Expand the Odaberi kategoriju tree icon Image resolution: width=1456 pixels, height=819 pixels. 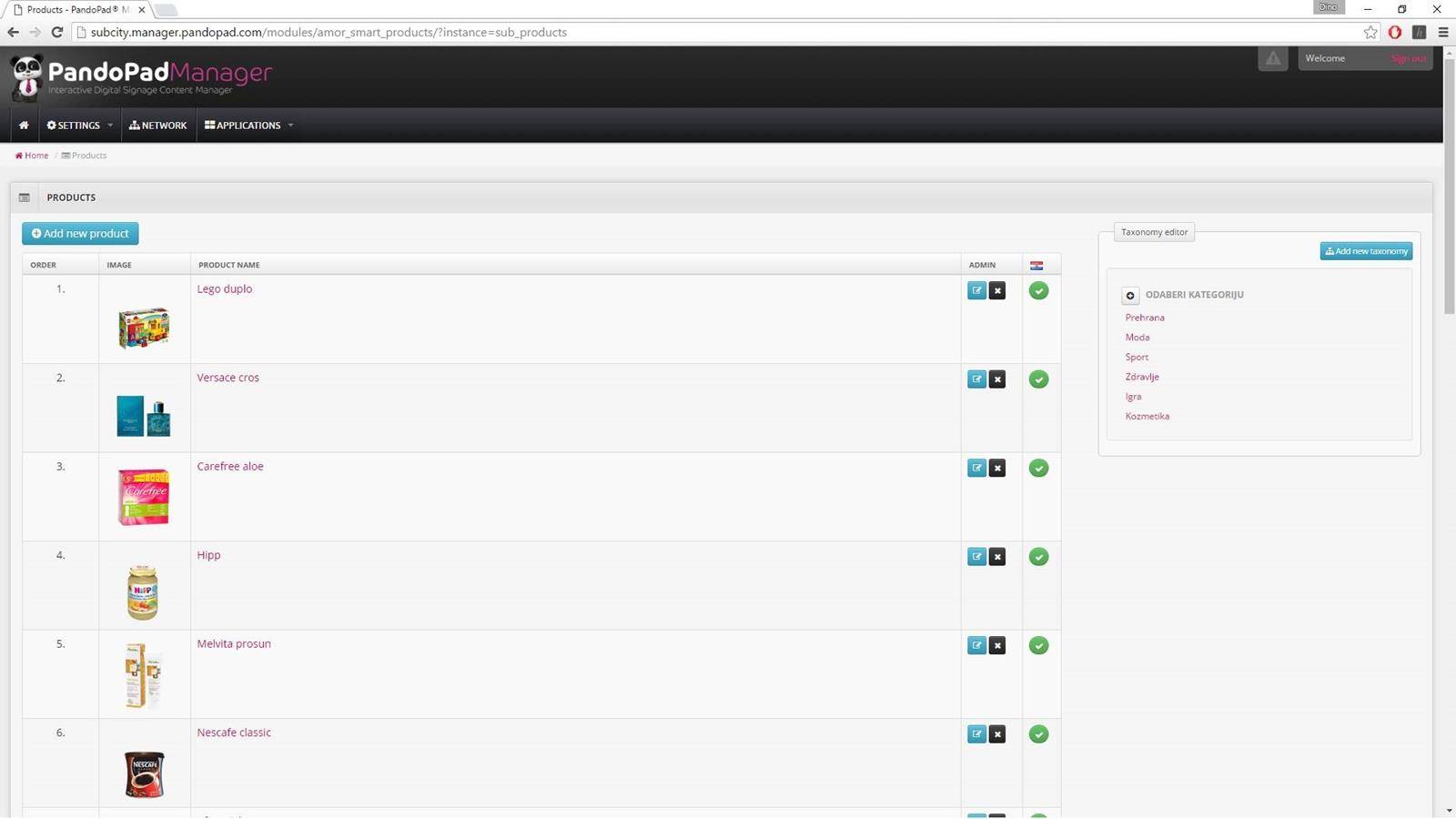1130,296
